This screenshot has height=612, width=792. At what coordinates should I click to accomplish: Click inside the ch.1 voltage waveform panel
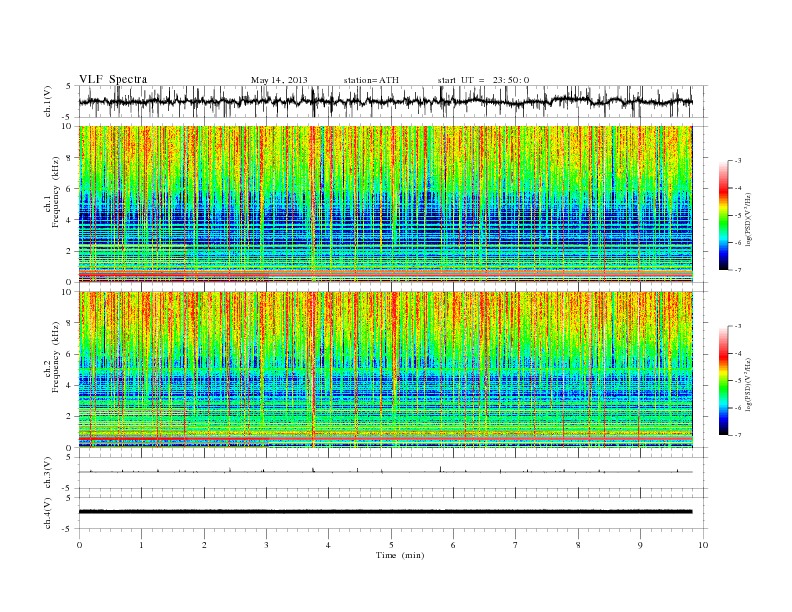click(x=393, y=101)
